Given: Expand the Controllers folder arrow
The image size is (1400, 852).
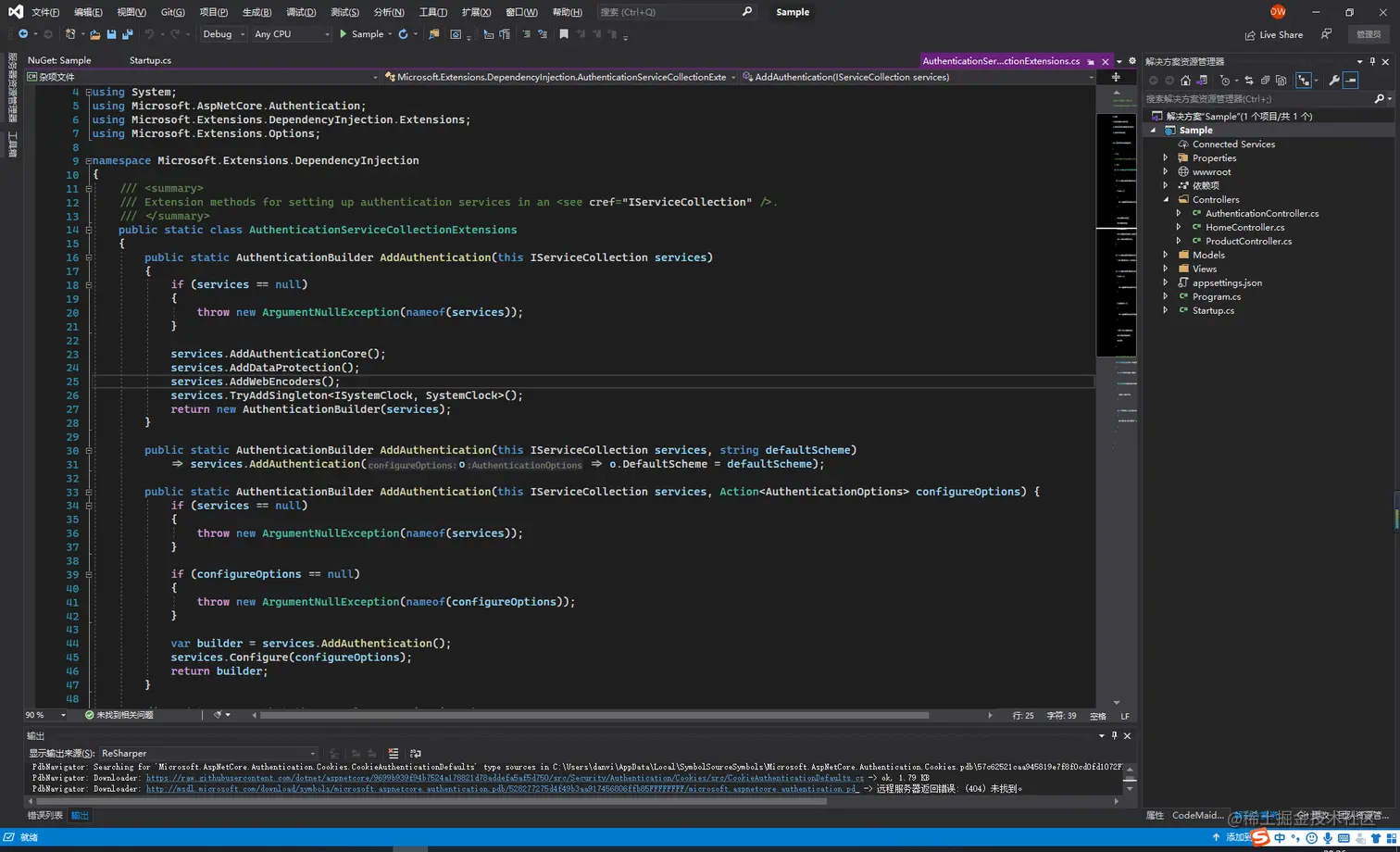Looking at the screenshot, I should 1166,200.
